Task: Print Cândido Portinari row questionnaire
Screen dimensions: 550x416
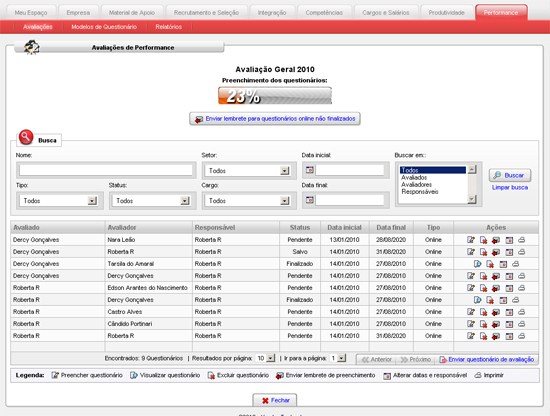Action: (522, 324)
